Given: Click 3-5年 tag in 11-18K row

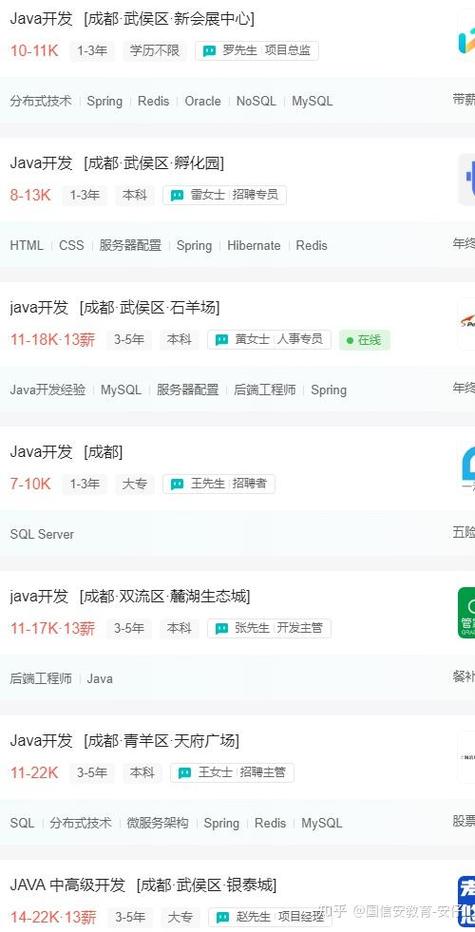Looking at the screenshot, I should click(x=129, y=340).
